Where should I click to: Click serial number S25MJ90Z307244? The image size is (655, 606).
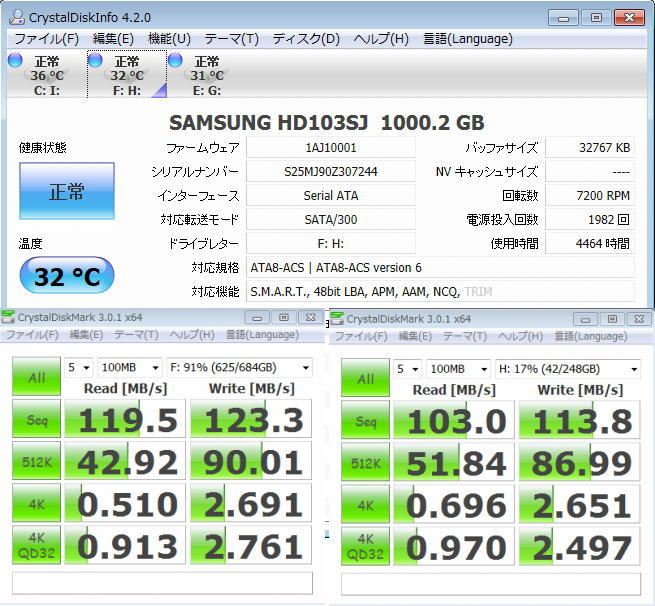[331, 171]
